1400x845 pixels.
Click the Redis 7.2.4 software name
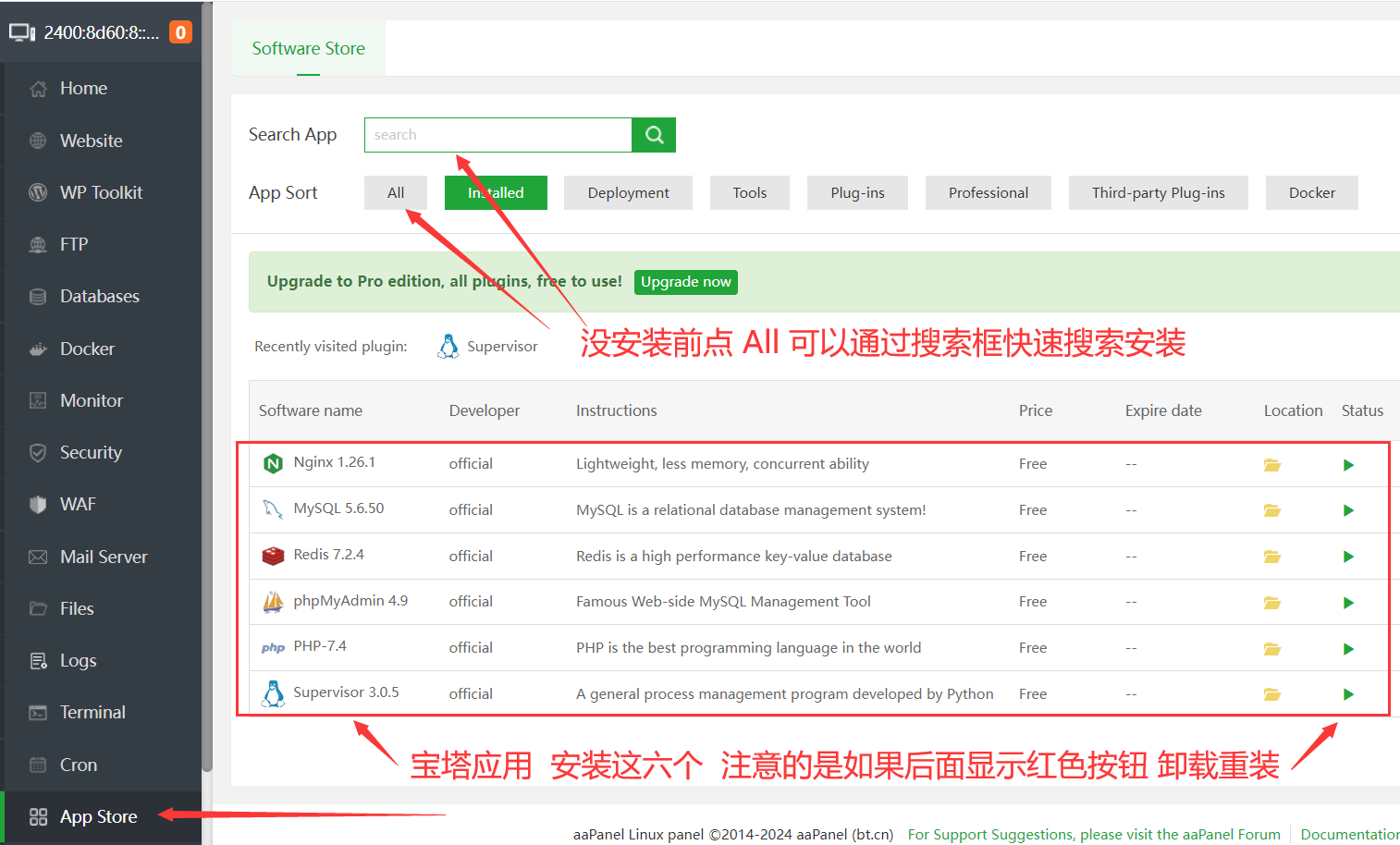pyautogui.click(x=328, y=555)
